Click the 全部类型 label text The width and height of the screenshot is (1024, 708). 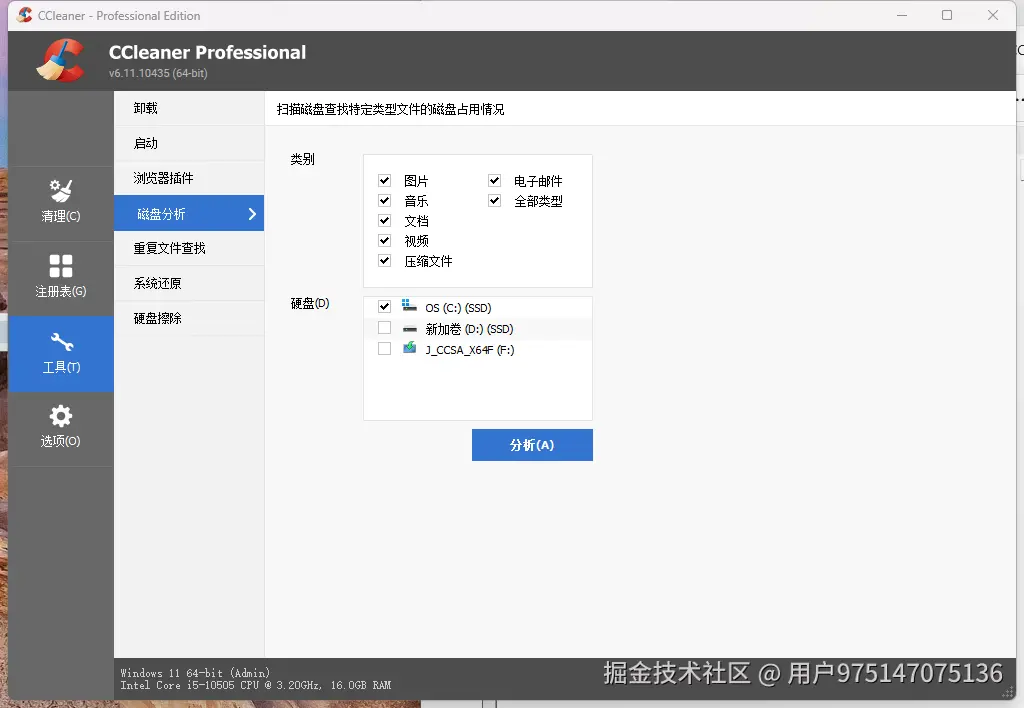(x=538, y=201)
